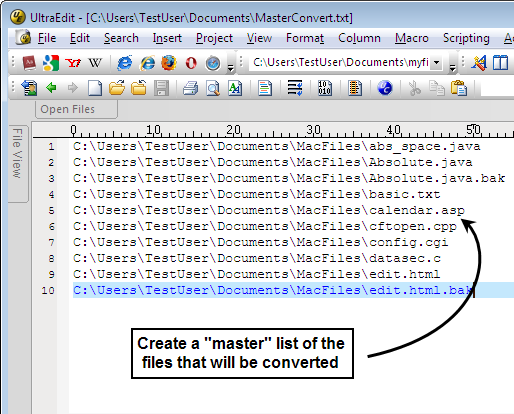This screenshot has height=414, width=514.
Task: Open the Format menu
Action: pyautogui.click(x=305, y=38)
